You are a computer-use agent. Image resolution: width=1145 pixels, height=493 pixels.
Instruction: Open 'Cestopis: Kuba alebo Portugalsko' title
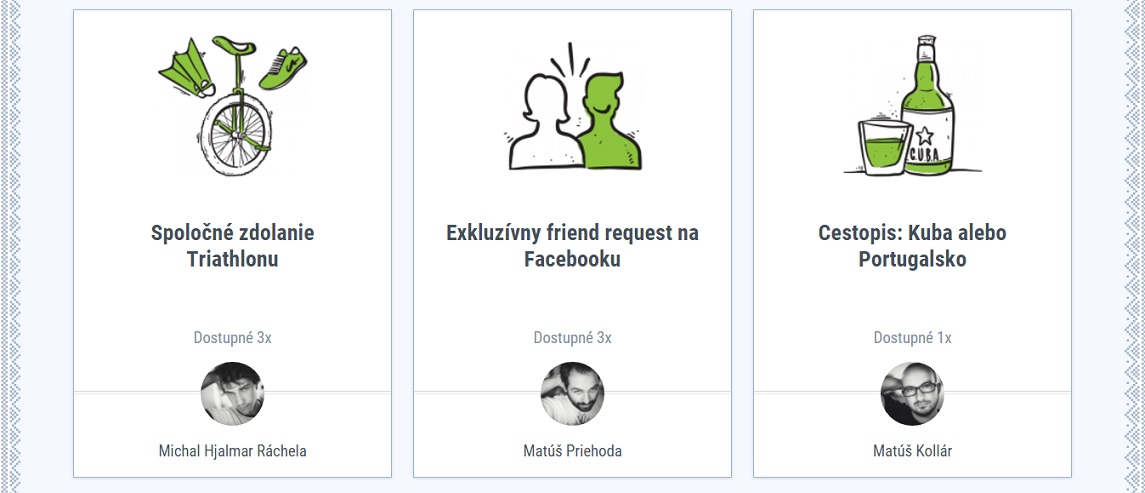click(x=912, y=246)
